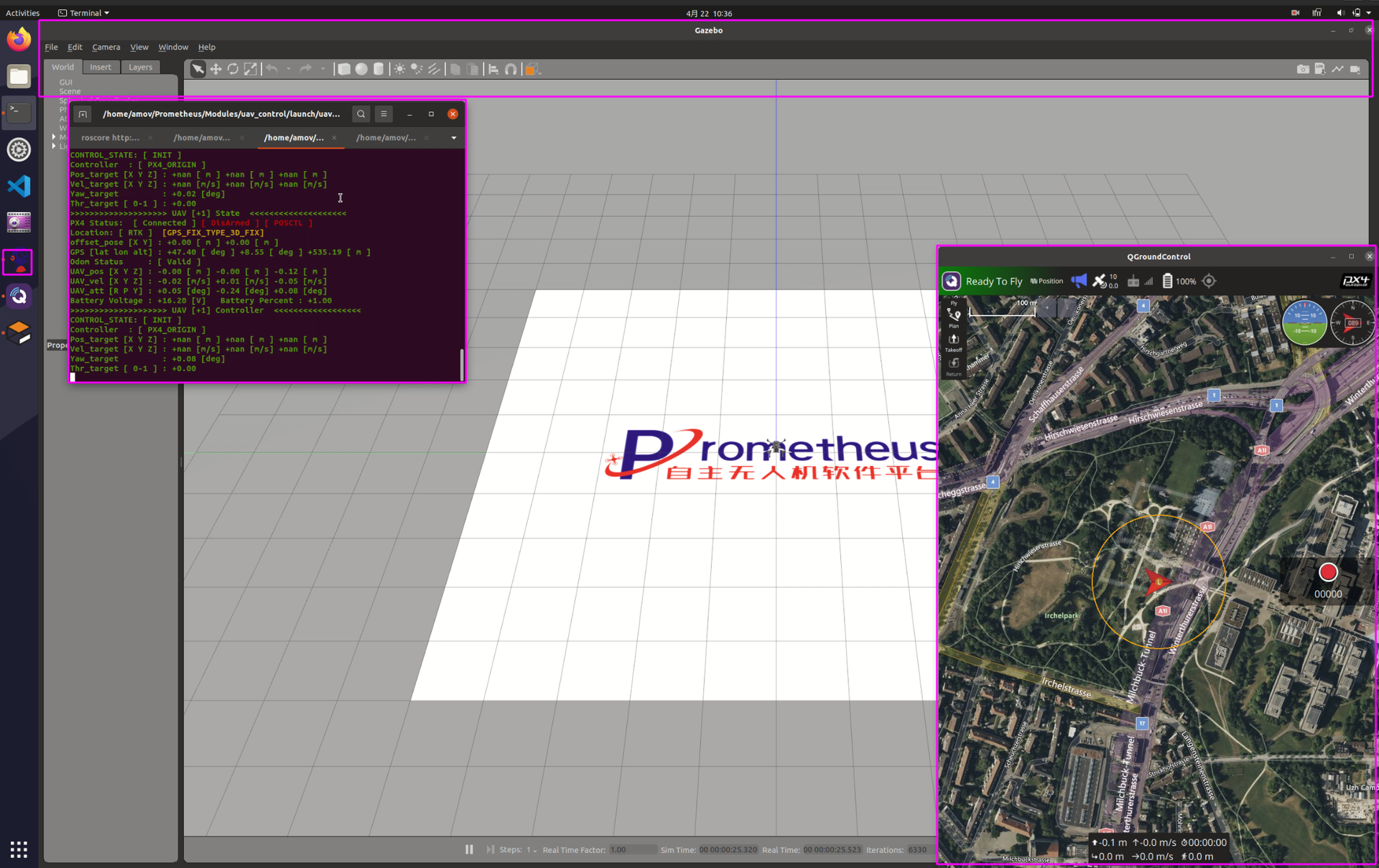Open the Terminal app menu in top bar

click(84, 12)
